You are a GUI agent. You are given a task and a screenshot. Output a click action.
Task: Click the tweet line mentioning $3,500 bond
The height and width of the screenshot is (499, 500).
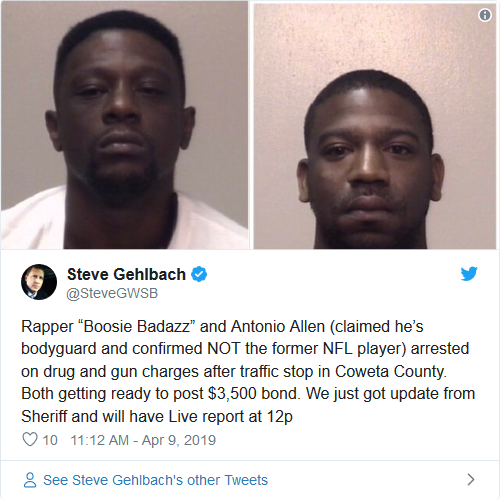click(248, 394)
